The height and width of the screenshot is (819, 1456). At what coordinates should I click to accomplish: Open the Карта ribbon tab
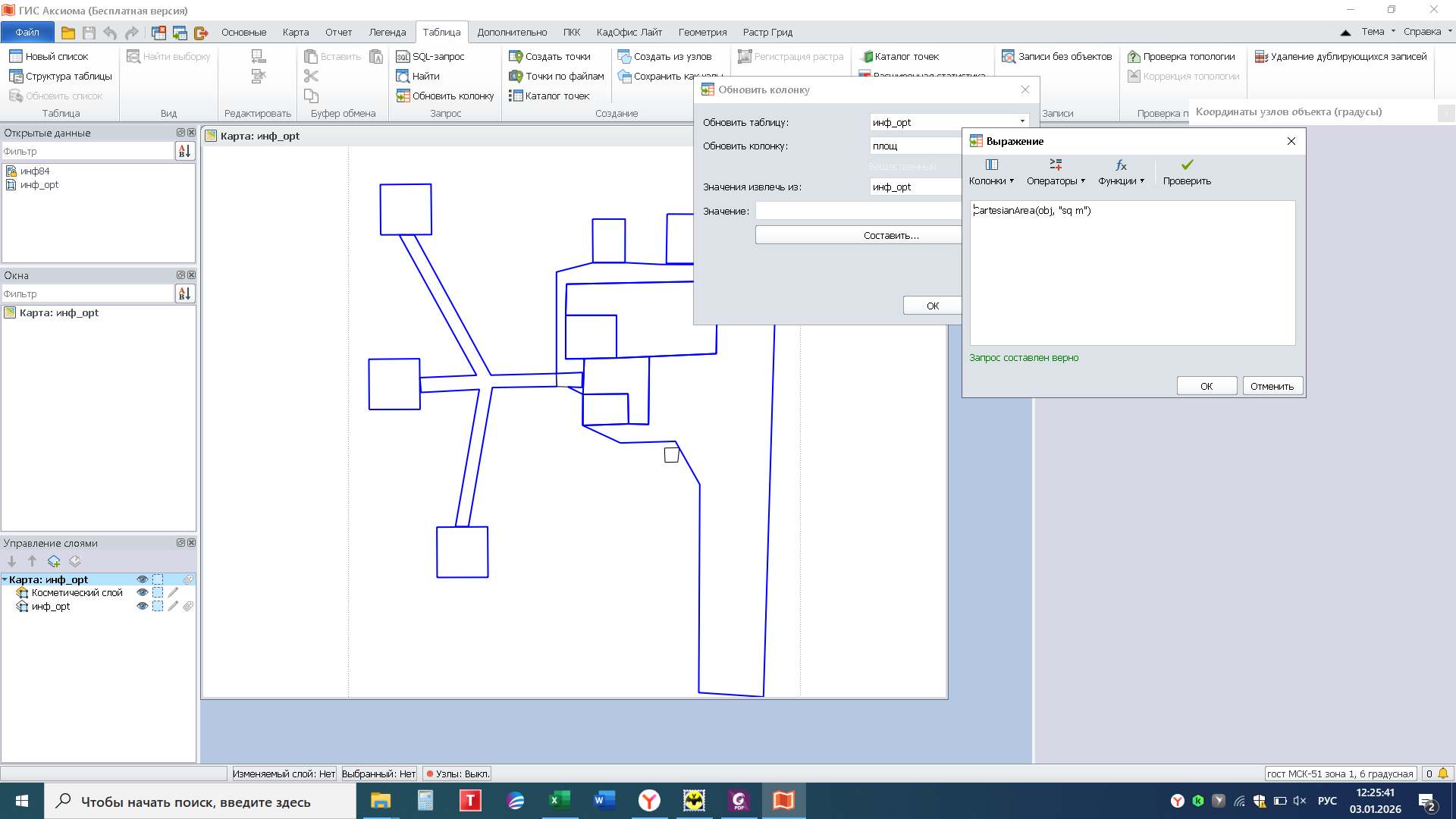(x=295, y=33)
